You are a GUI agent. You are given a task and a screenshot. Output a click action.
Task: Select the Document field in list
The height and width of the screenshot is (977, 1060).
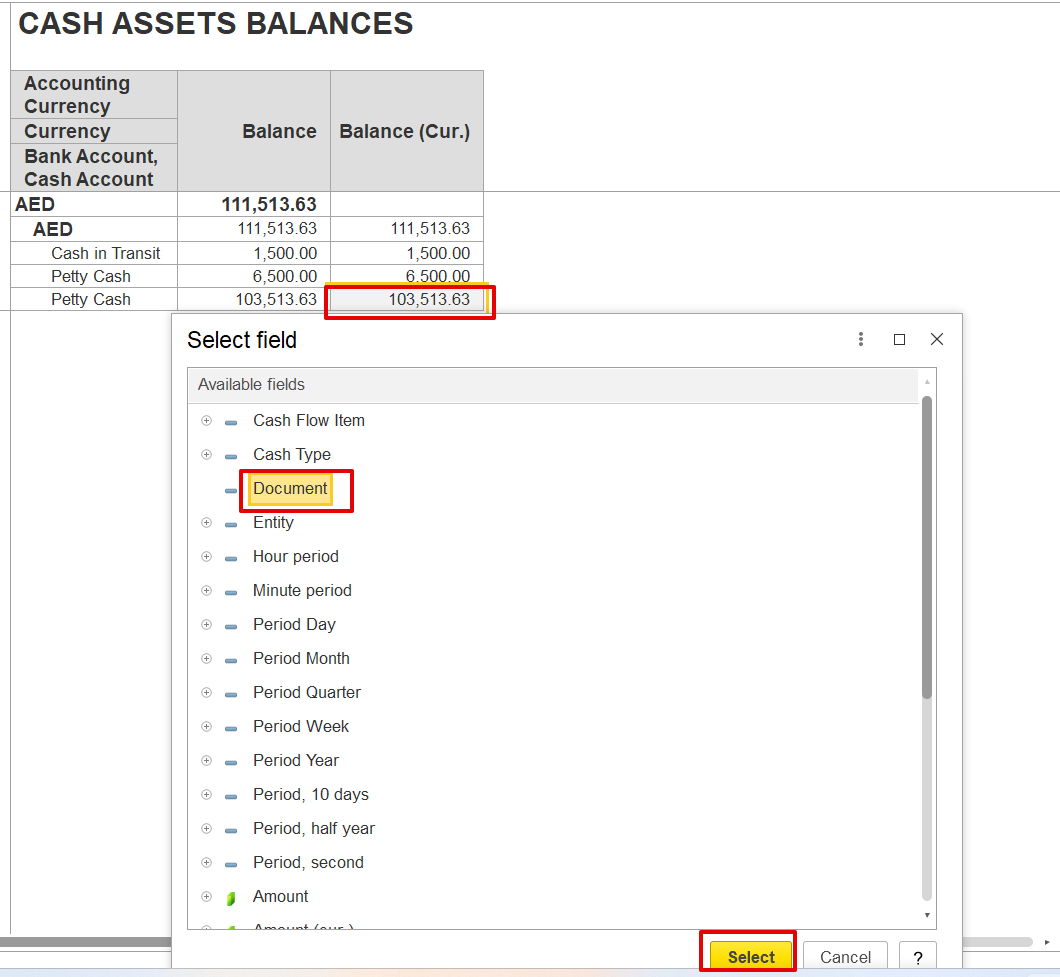(x=290, y=489)
